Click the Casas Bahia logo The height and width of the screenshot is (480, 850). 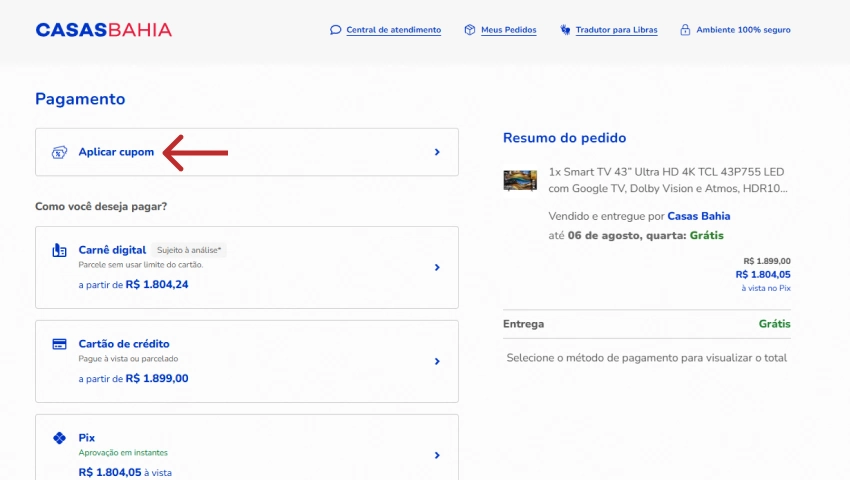point(104,30)
